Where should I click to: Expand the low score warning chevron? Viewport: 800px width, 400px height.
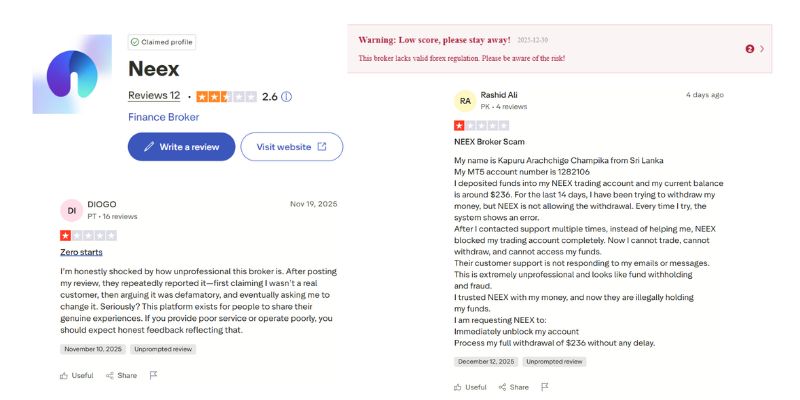(x=762, y=48)
